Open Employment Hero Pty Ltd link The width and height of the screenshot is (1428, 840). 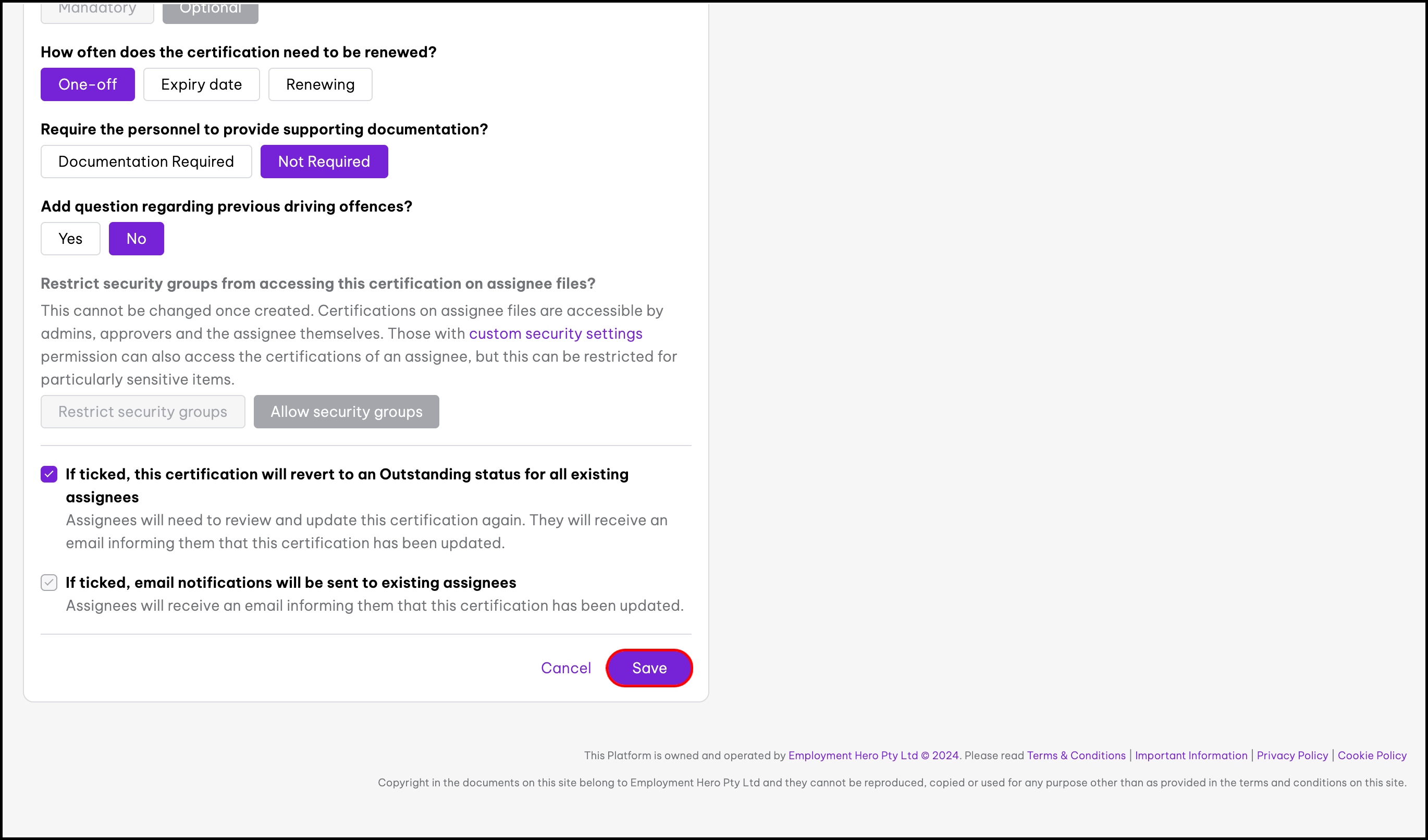click(x=873, y=756)
